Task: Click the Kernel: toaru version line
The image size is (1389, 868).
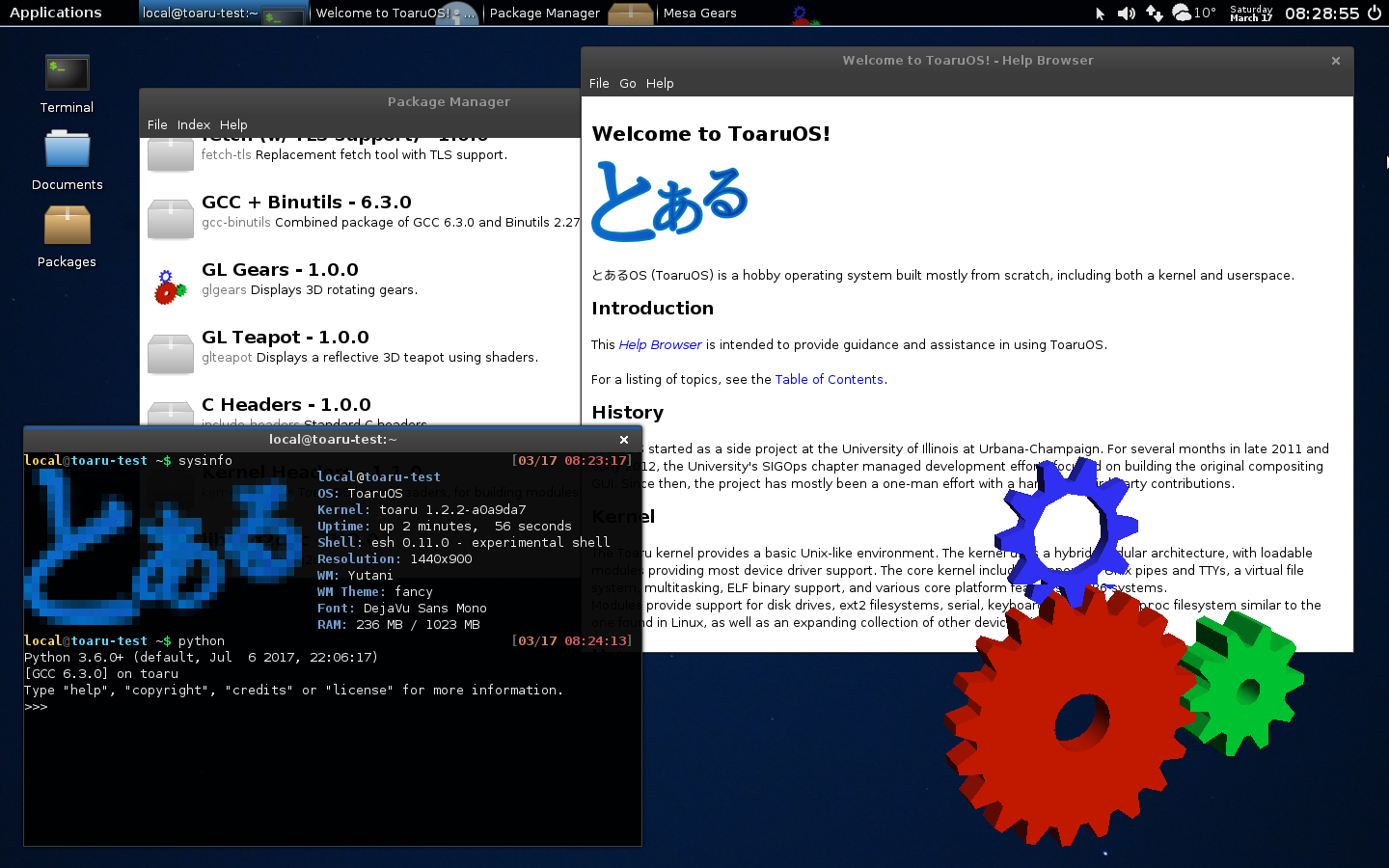Action: 422,509
